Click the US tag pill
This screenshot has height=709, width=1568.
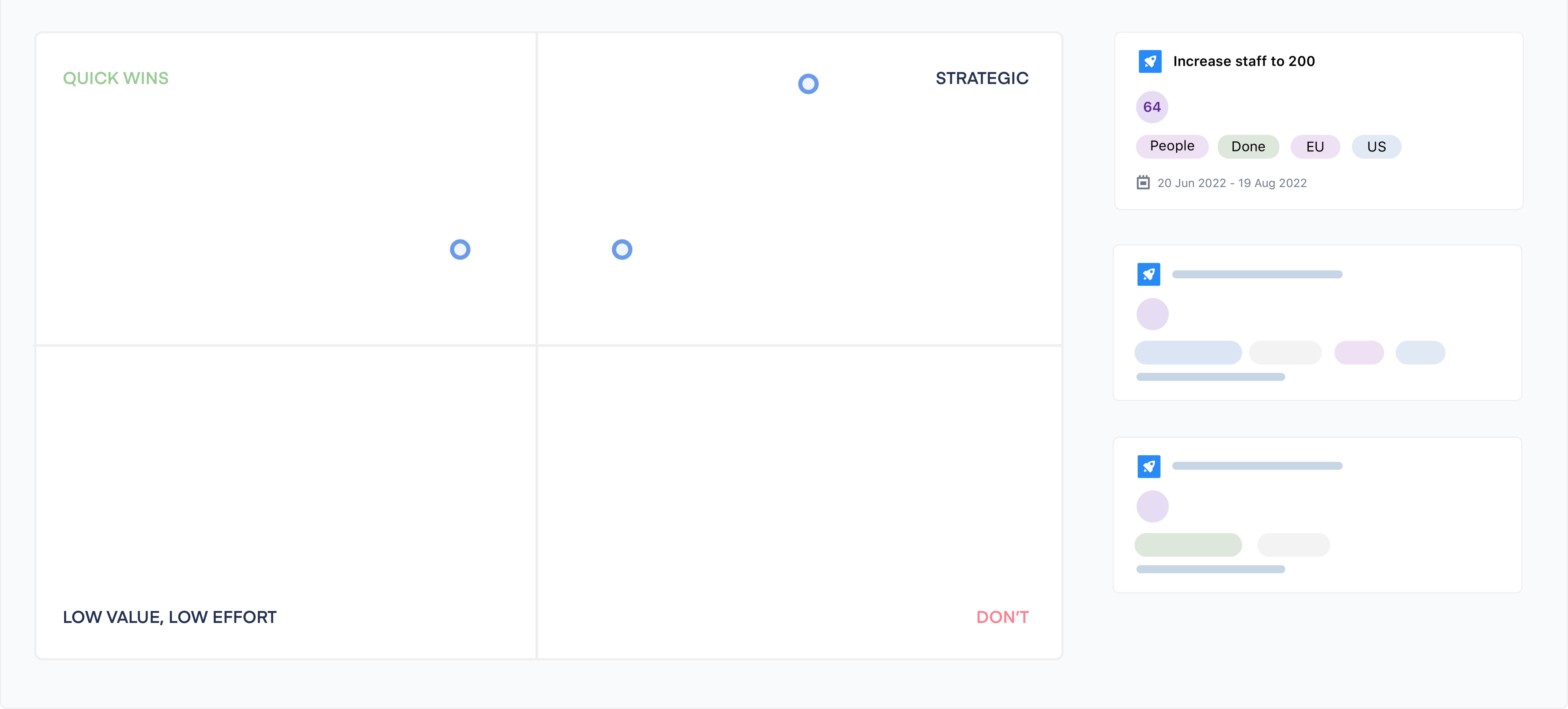click(1376, 146)
